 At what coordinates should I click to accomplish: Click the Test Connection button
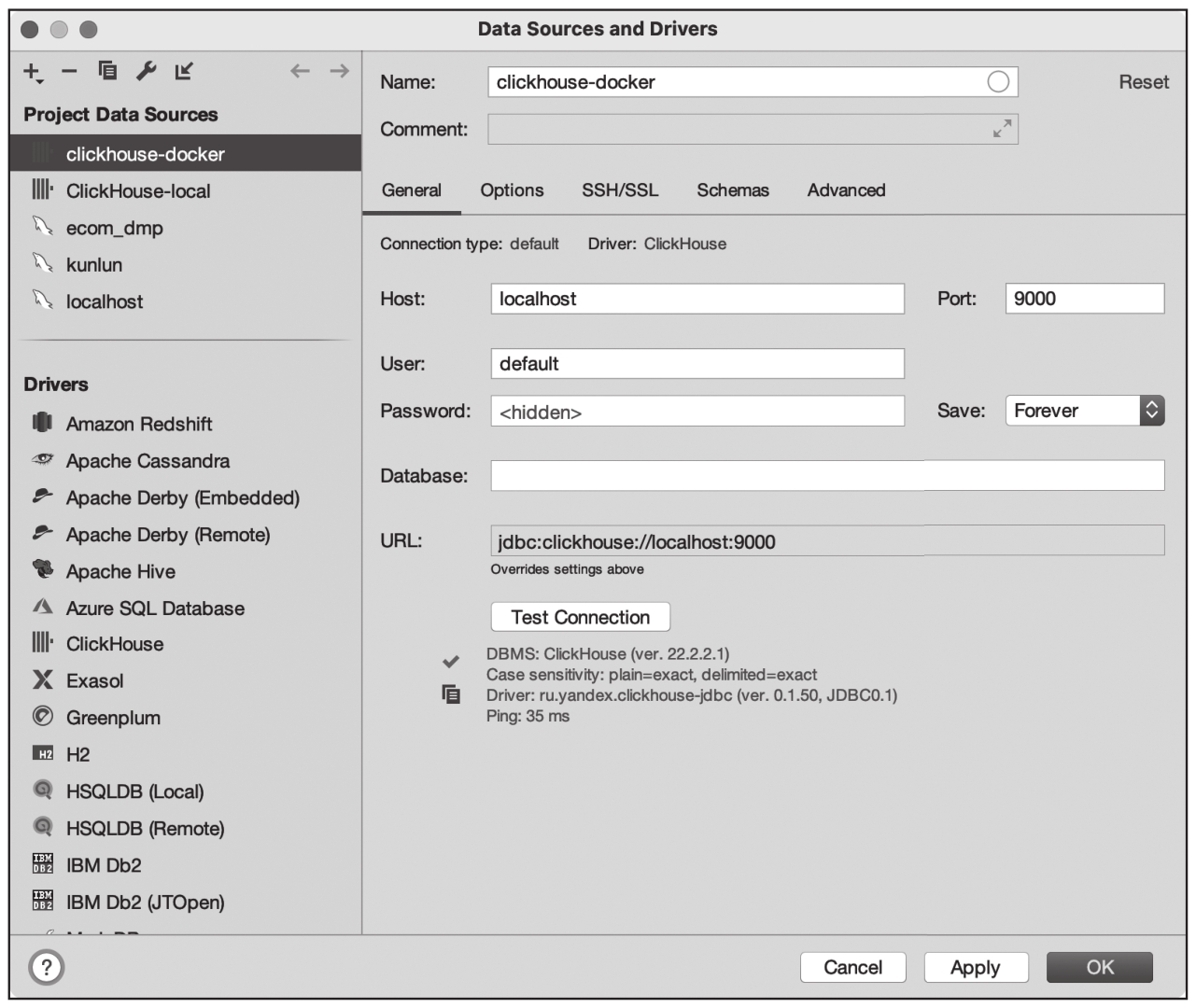tap(581, 617)
